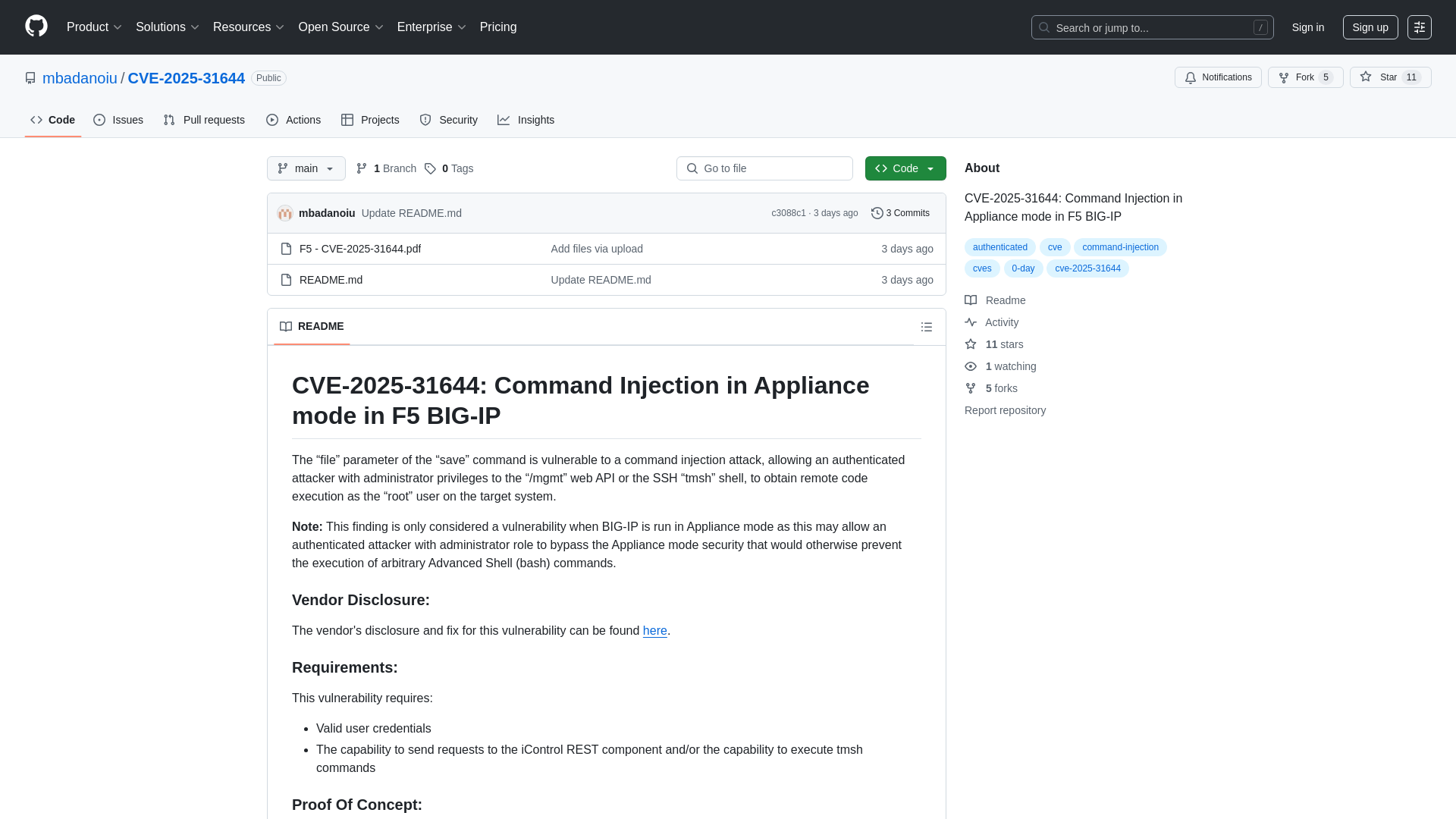Screen dimensions: 1456x819
Task: Click the Sign up button
Action: 1370,27
